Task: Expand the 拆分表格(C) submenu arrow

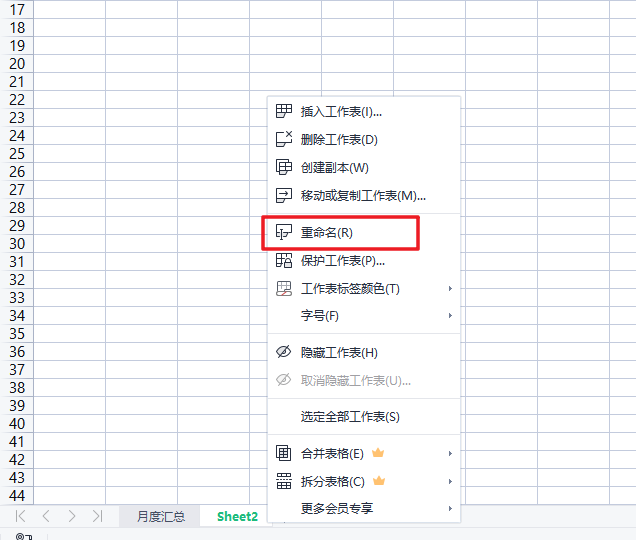Action: tap(450, 481)
